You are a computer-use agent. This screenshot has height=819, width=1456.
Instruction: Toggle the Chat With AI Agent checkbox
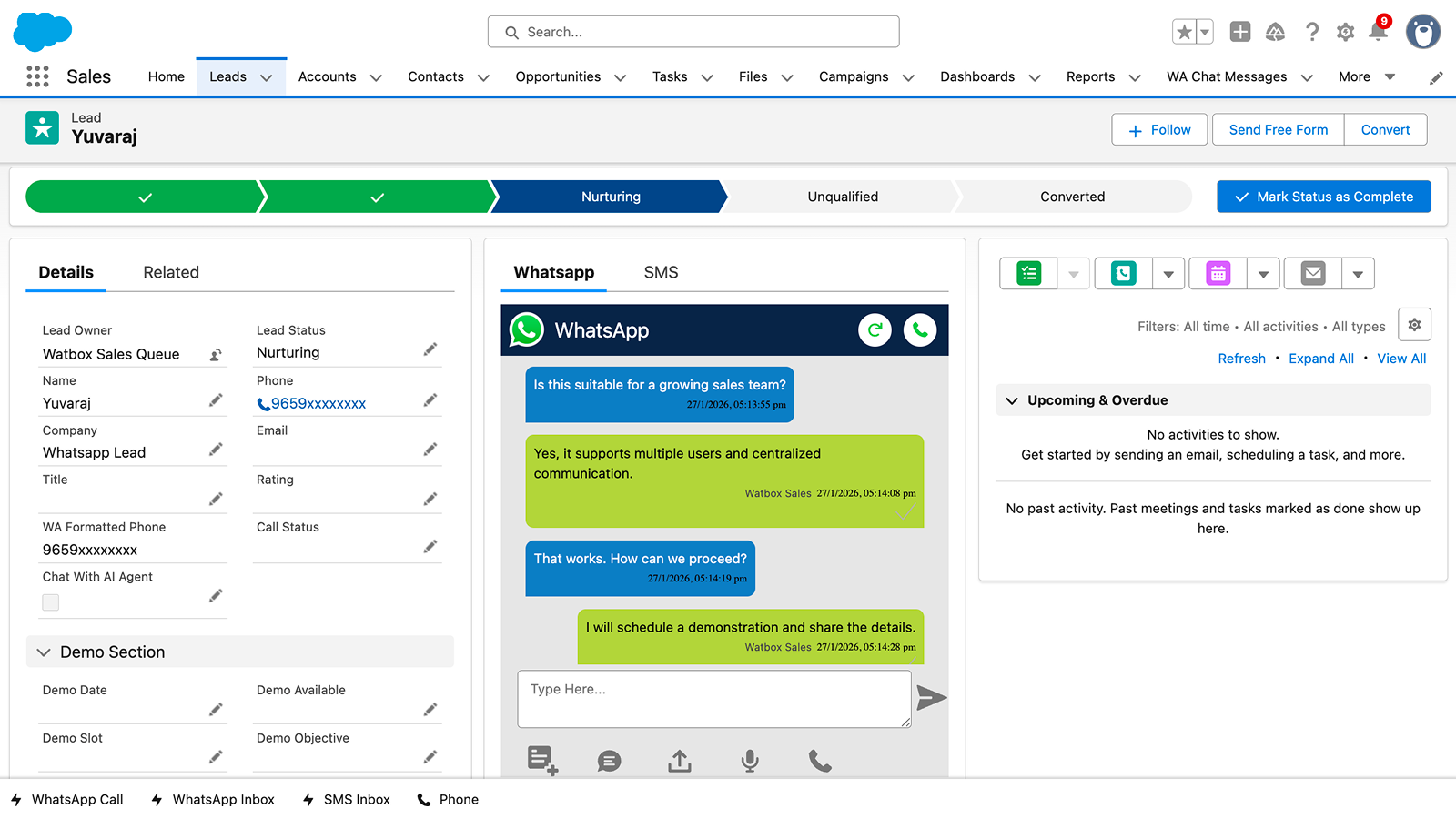51,602
